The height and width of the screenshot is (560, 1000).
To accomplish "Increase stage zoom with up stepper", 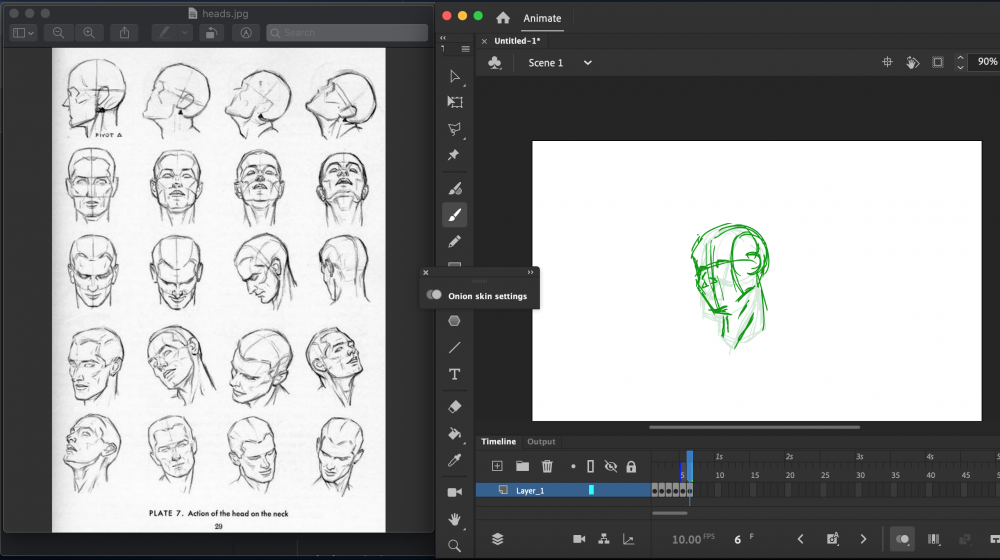I will (960, 57).
